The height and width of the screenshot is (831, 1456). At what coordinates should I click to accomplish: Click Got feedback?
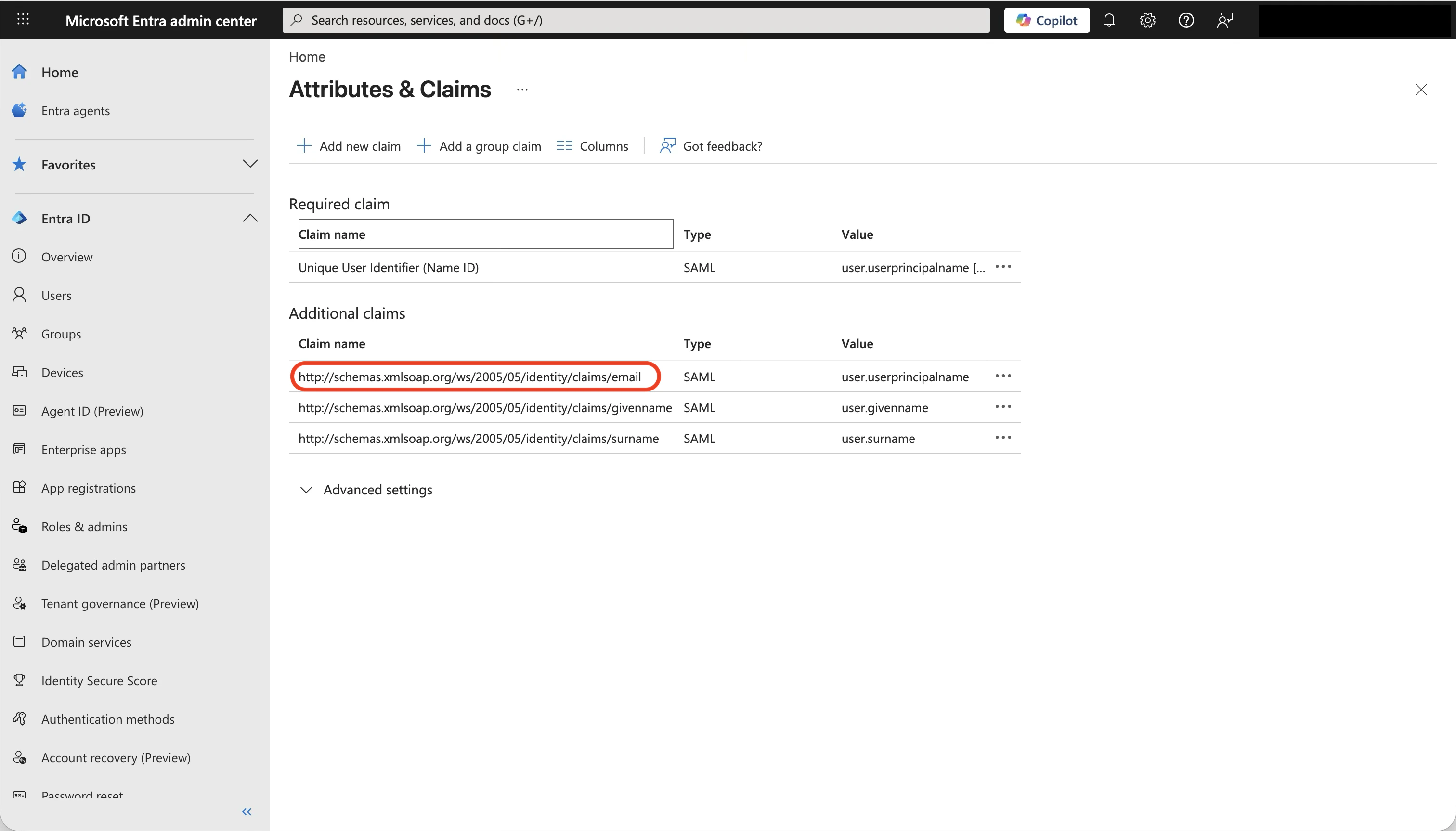[x=711, y=146]
